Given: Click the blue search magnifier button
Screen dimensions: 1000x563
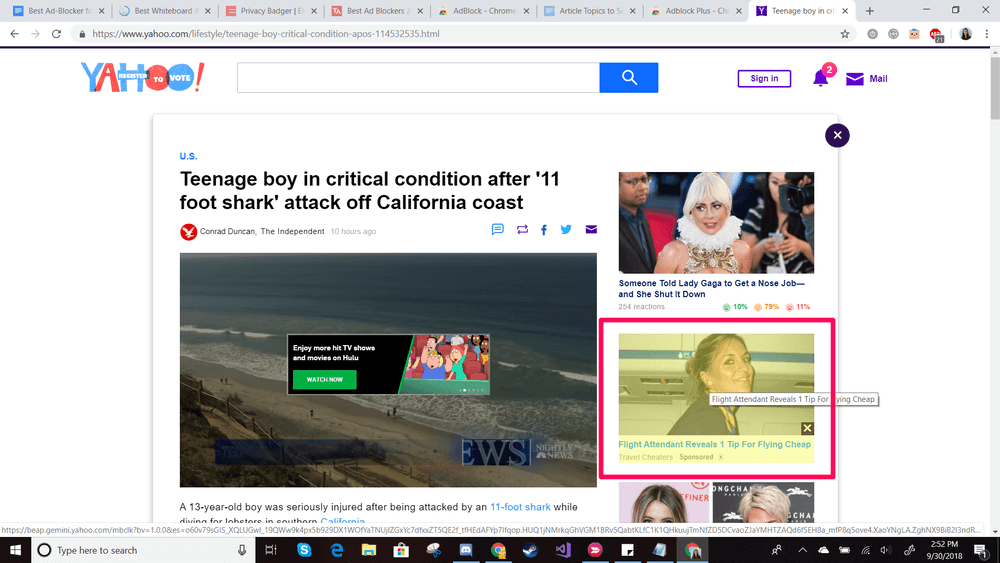Looking at the screenshot, I should (629, 78).
